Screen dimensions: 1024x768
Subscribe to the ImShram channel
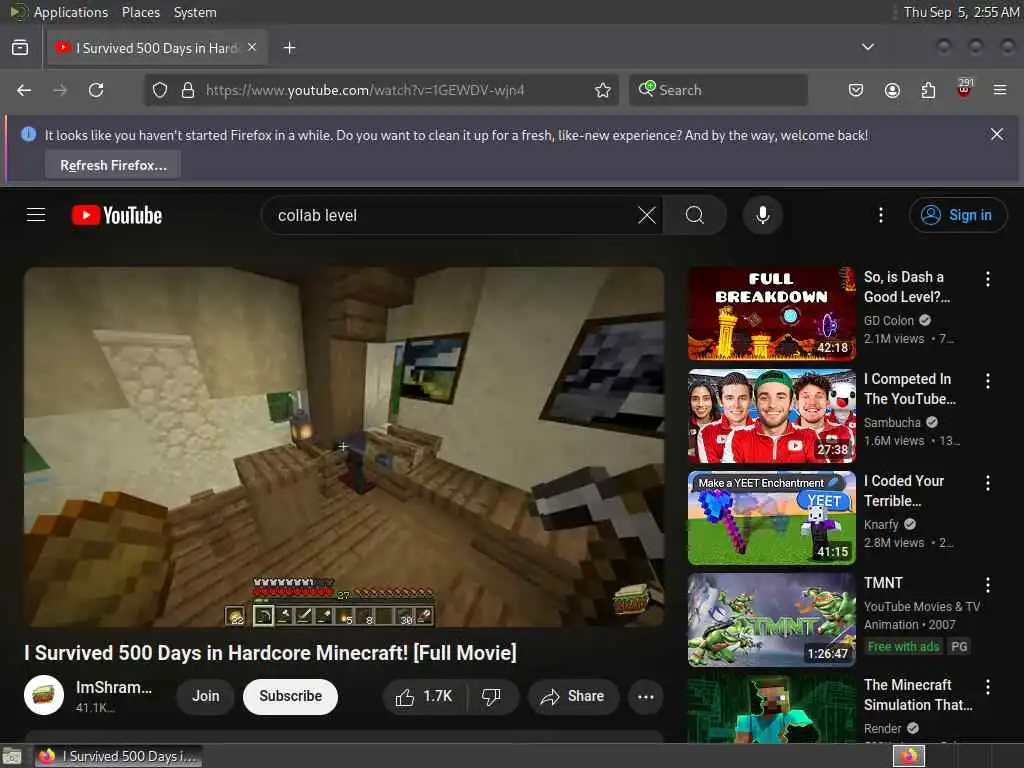click(x=290, y=696)
